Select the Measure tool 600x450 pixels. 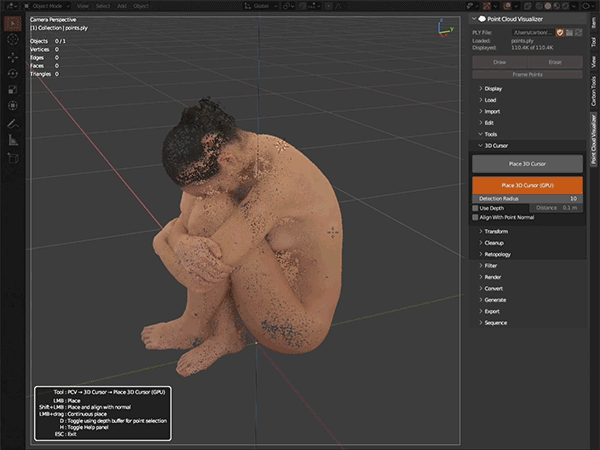[x=13, y=140]
